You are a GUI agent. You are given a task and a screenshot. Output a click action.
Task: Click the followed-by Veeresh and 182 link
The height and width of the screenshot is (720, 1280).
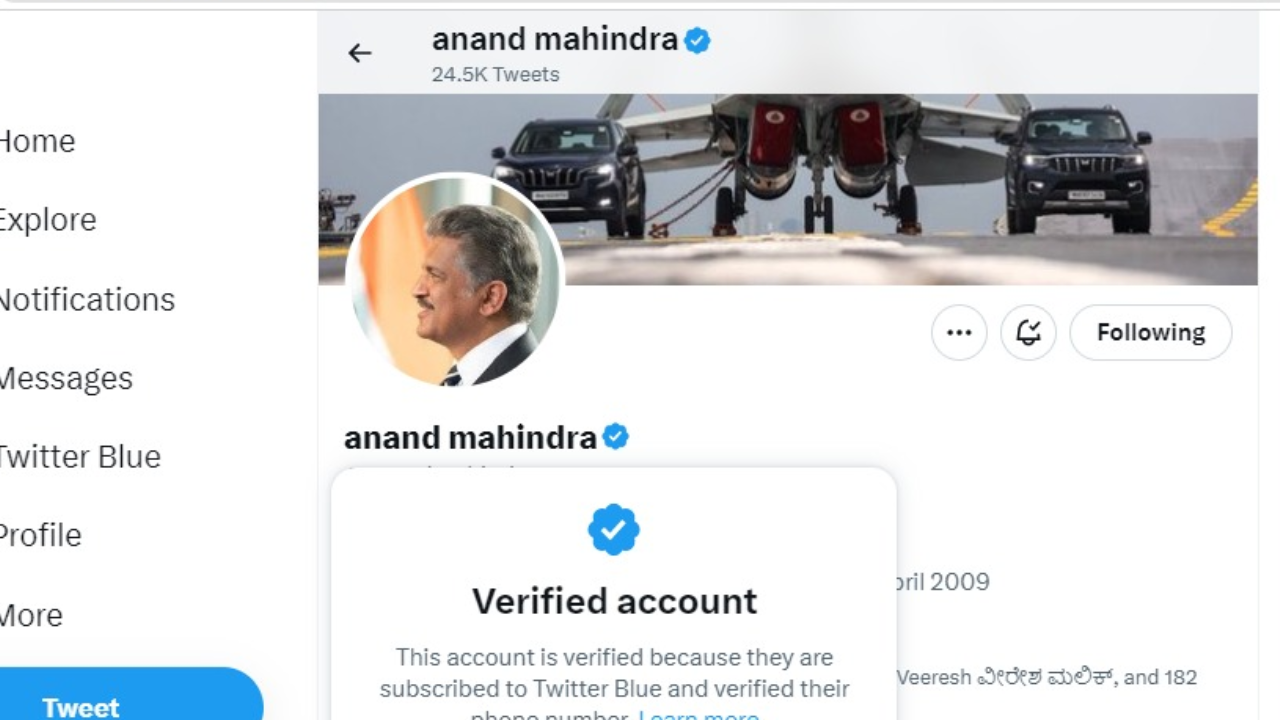(1046, 678)
